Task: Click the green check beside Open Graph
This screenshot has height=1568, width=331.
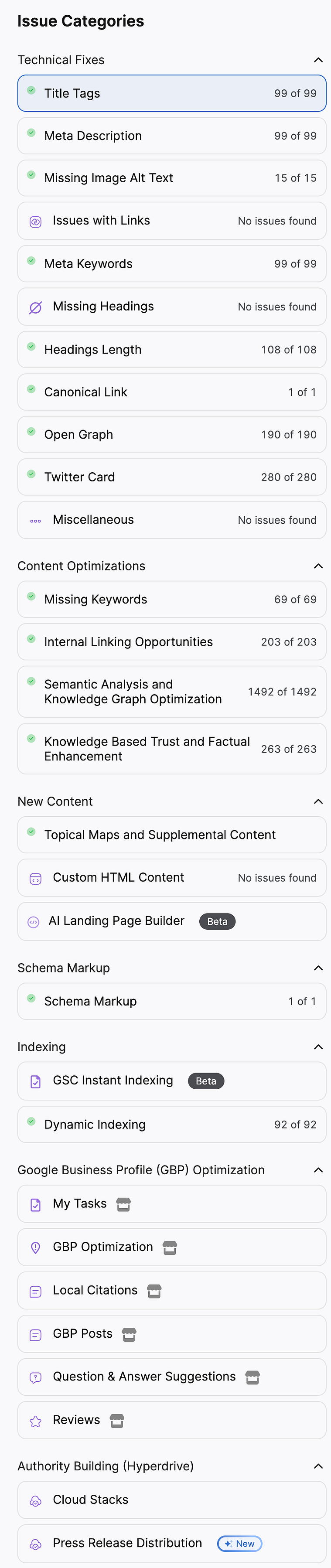Action: [31, 432]
